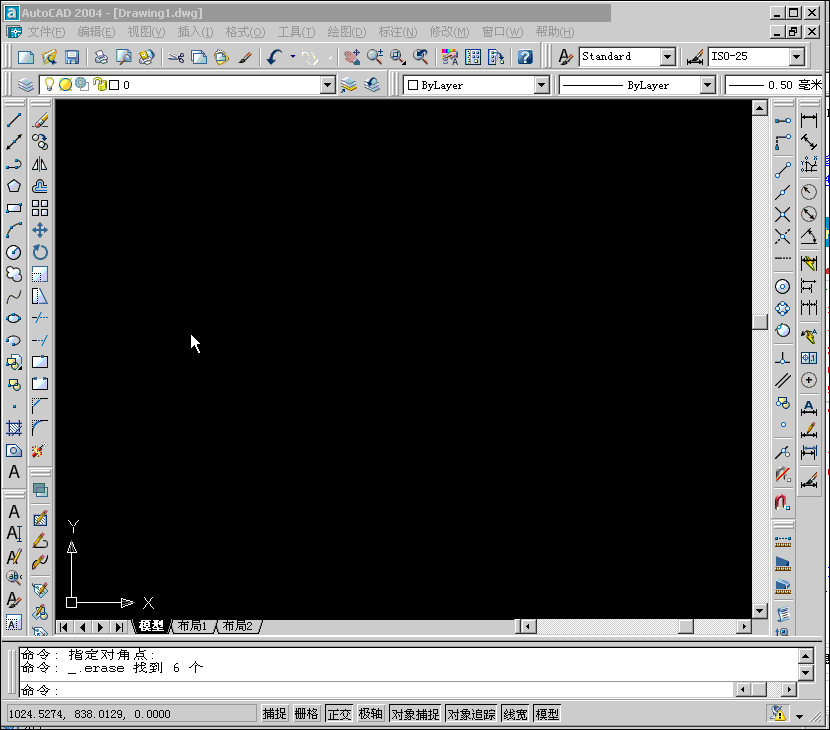Toggle 线宽 lineweight display
The width and height of the screenshot is (830, 730).
click(x=515, y=714)
